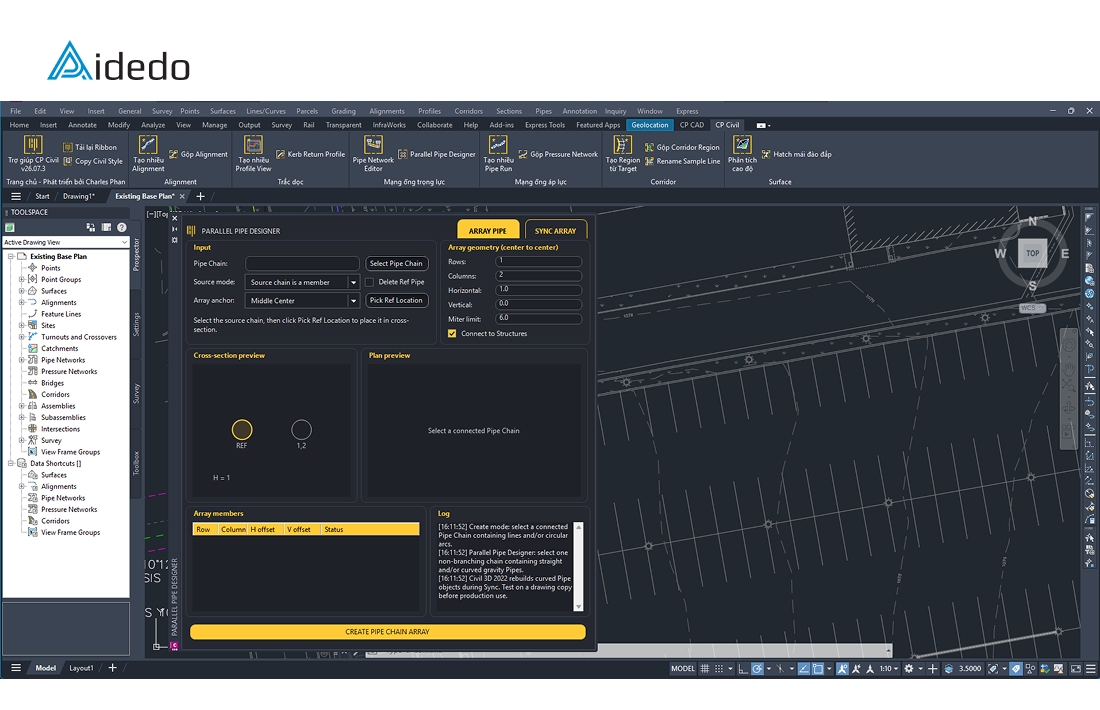1100x710 pixels.
Task: Toggle Delete Ref Pipe checkbox
Action: (x=370, y=282)
